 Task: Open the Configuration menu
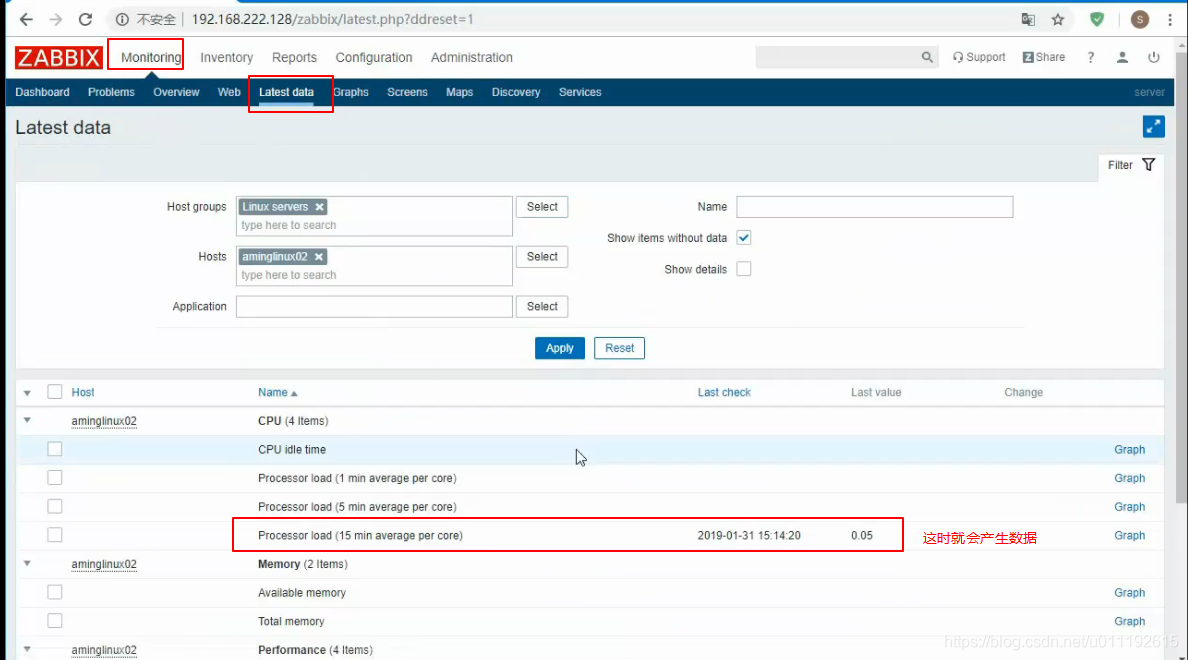point(374,58)
